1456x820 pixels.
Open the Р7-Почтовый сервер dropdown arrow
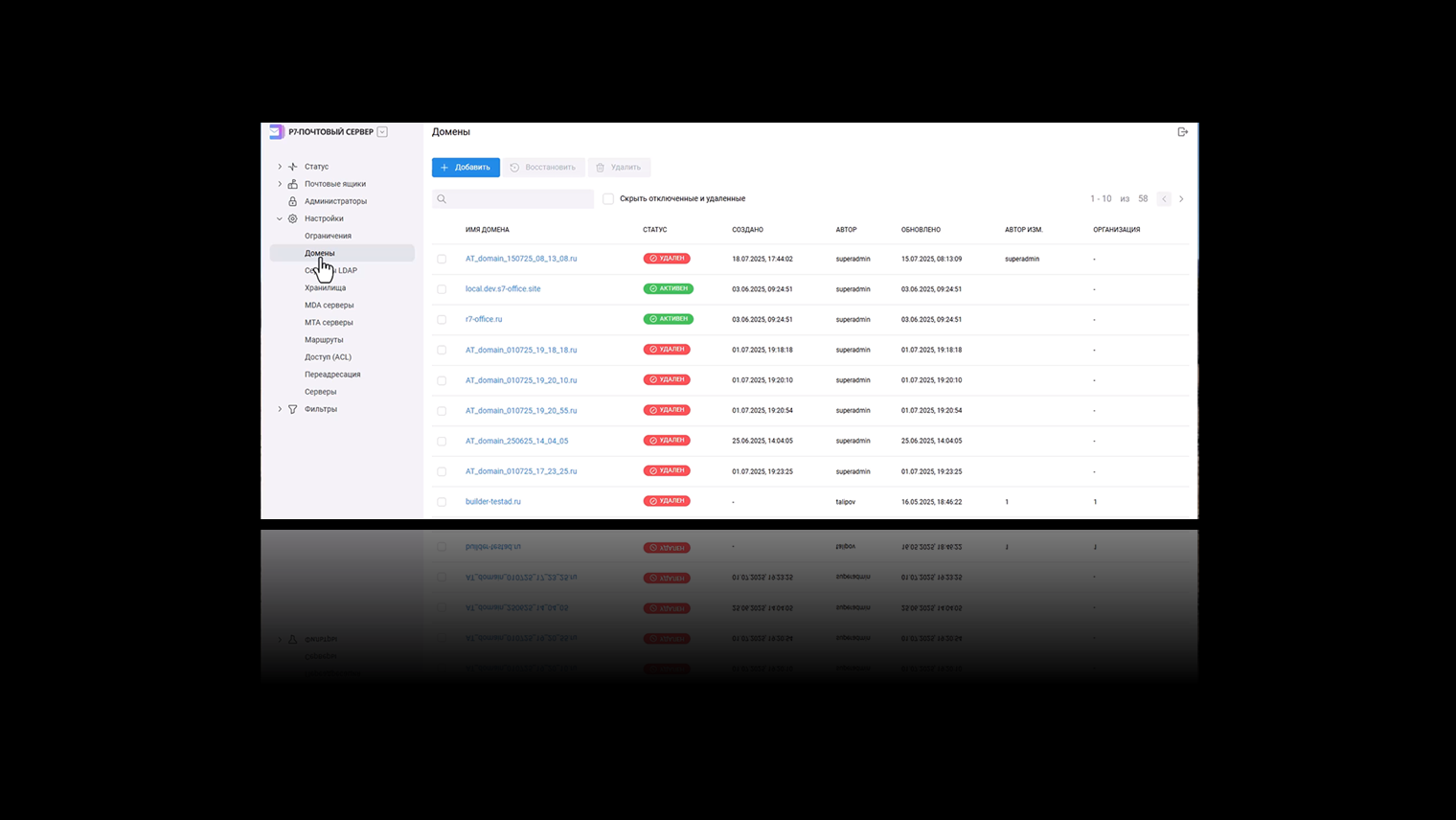[382, 132]
